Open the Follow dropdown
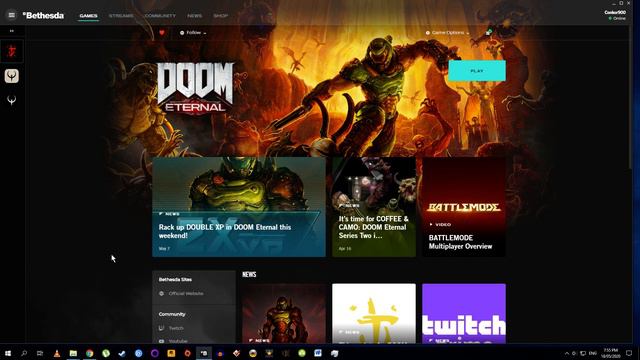The height and width of the screenshot is (360, 640). (193, 33)
